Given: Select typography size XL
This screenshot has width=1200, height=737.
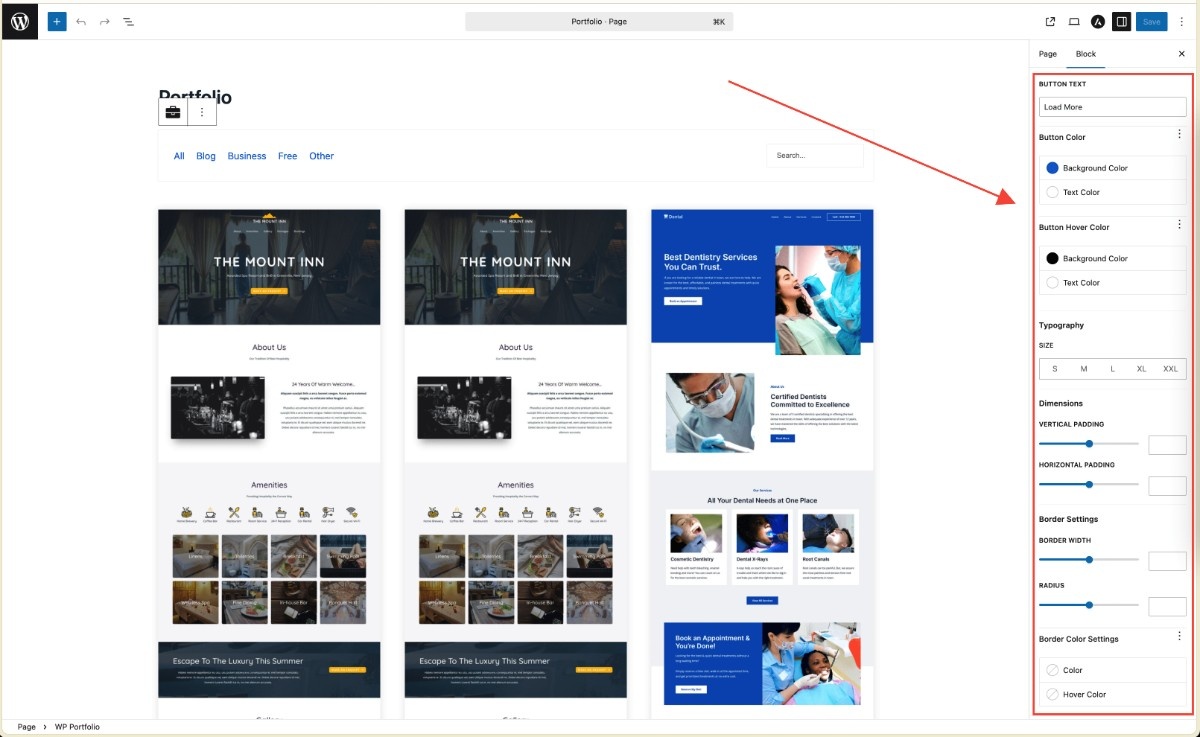Looking at the screenshot, I should (x=1141, y=369).
